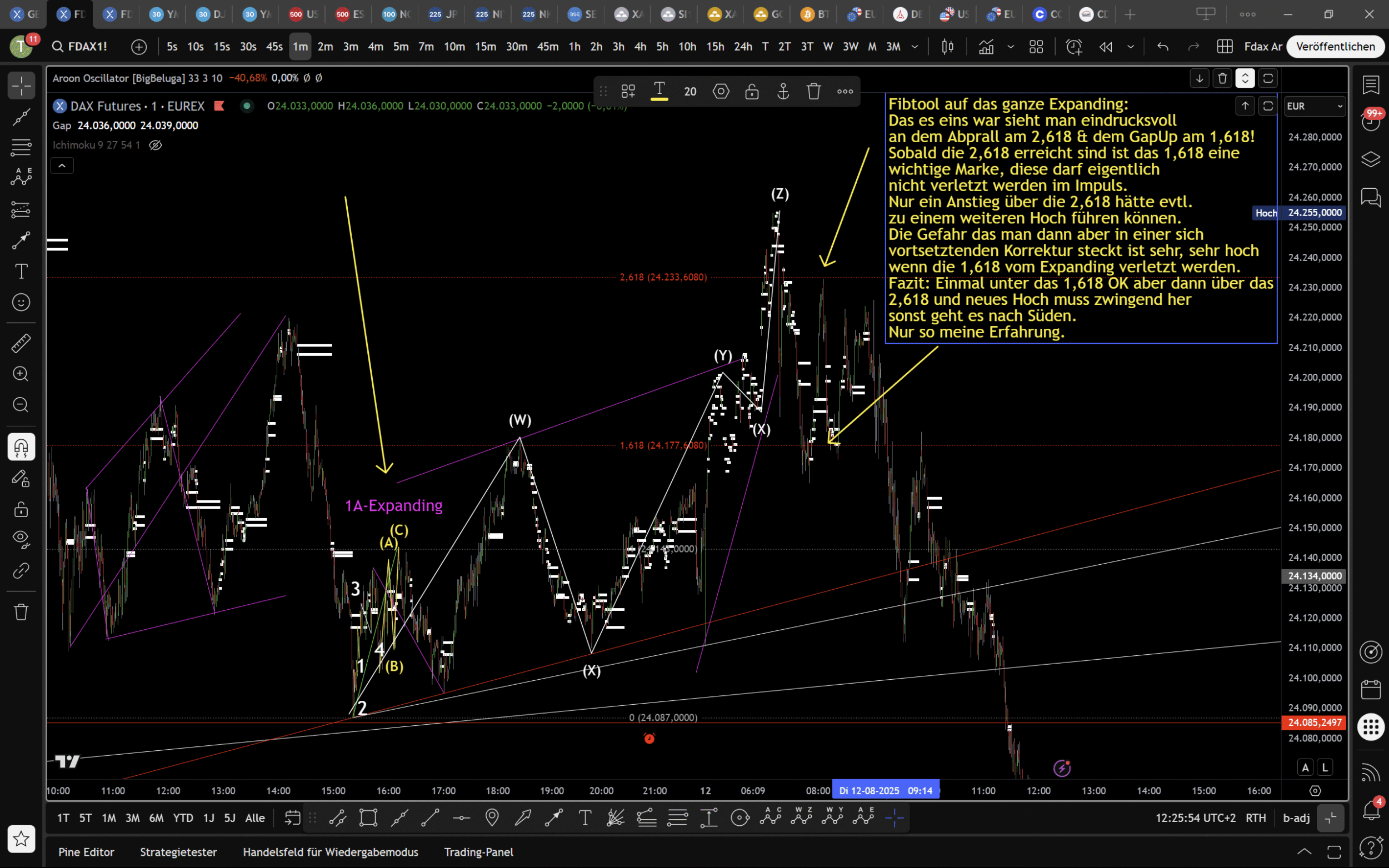The width and height of the screenshot is (1389, 868).
Task: Expand the timeframe list chevron after 3M
Action: pyautogui.click(x=915, y=47)
